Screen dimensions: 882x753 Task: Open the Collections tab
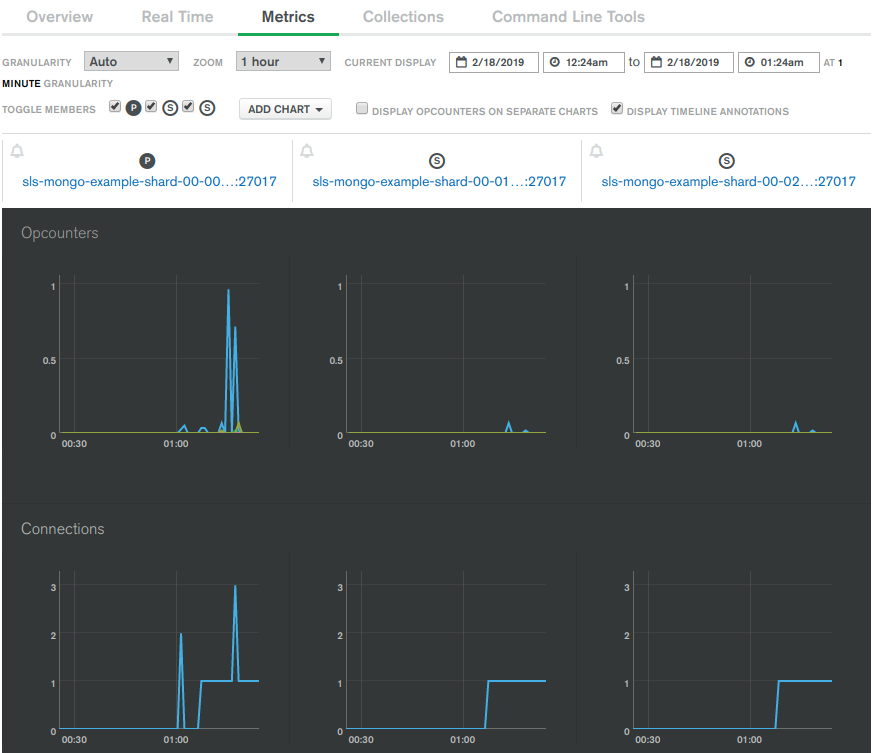coord(403,17)
